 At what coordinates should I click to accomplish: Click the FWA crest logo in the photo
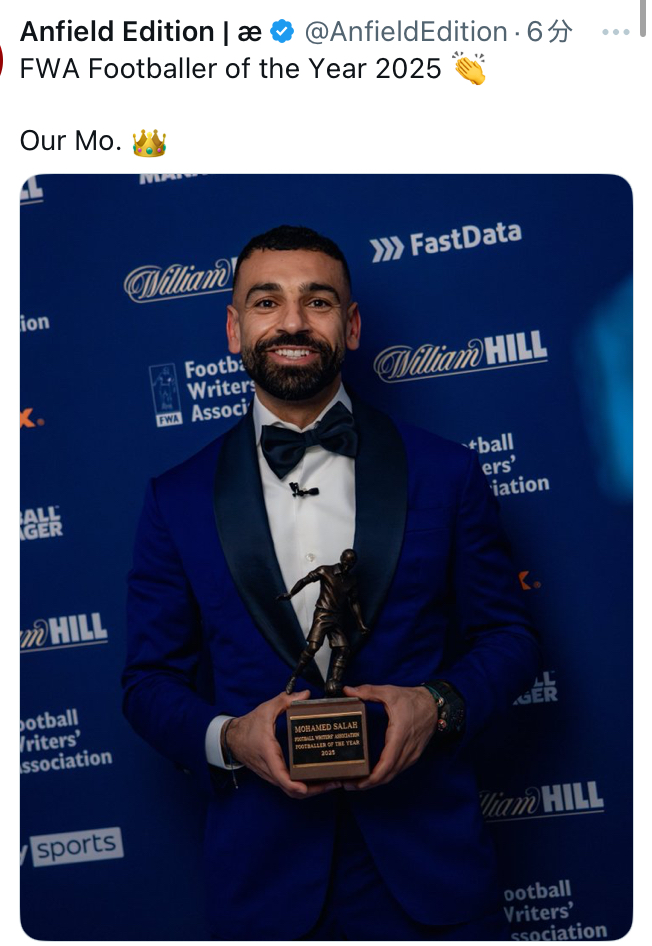coord(165,395)
